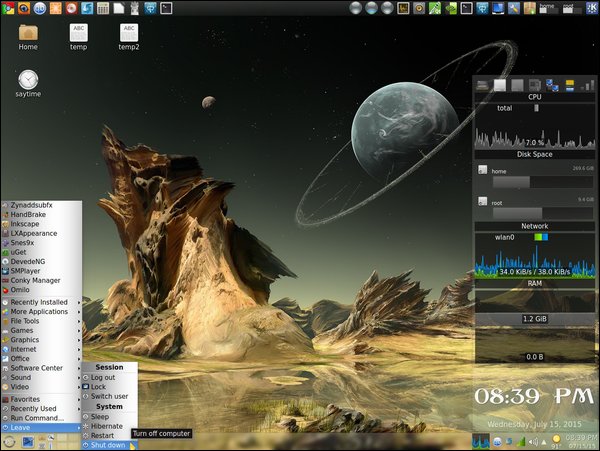Click Restart in the Leave submenu
The height and width of the screenshot is (451, 600).
pyautogui.click(x=109, y=435)
